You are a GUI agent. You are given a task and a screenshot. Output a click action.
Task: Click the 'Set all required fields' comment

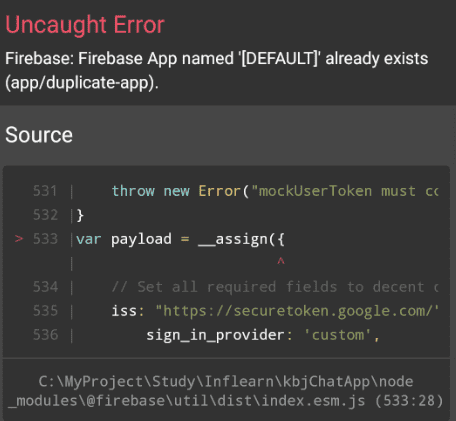click(275, 287)
